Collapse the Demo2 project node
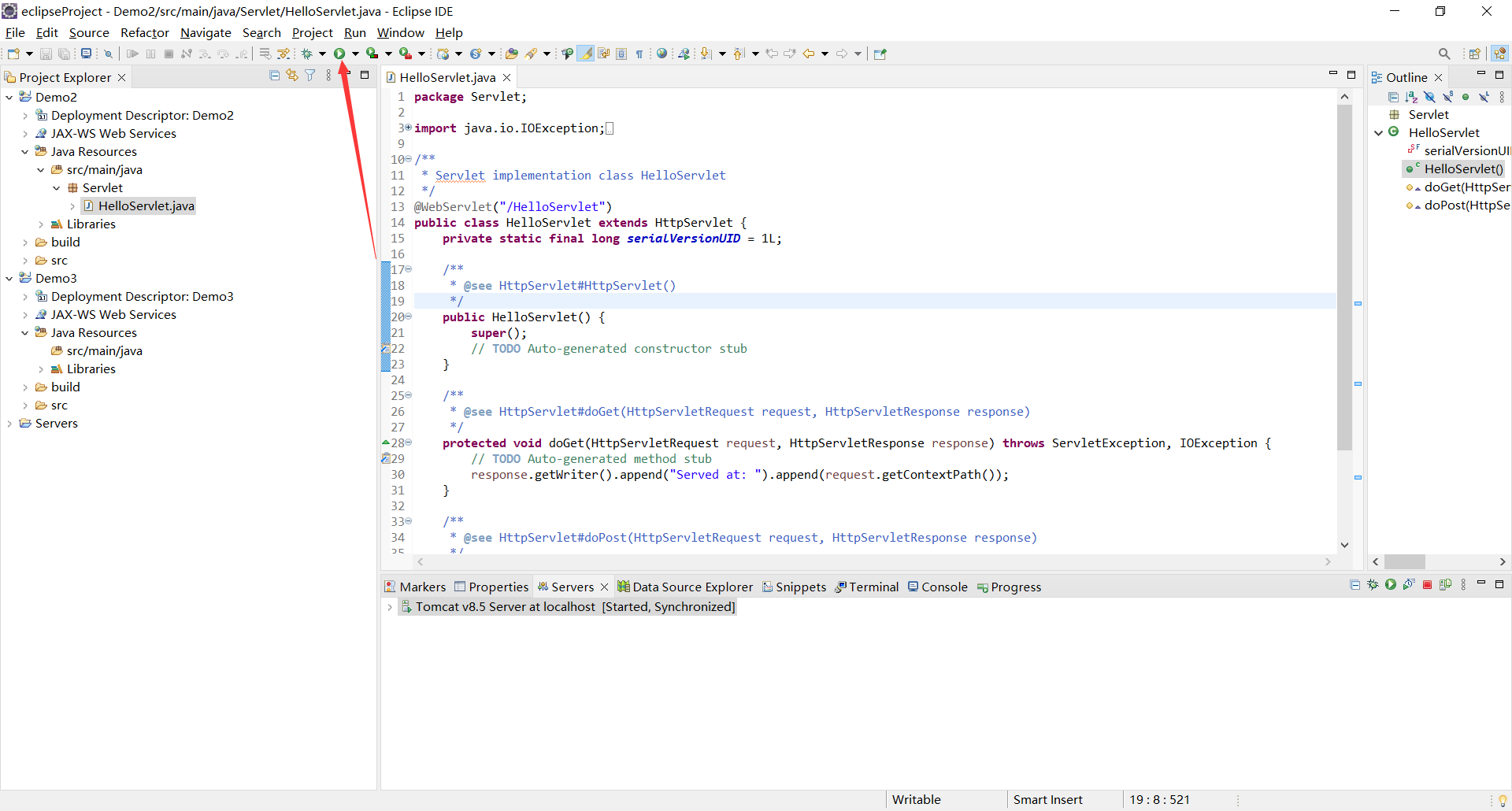This screenshot has height=811, width=1512. point(9,97)
